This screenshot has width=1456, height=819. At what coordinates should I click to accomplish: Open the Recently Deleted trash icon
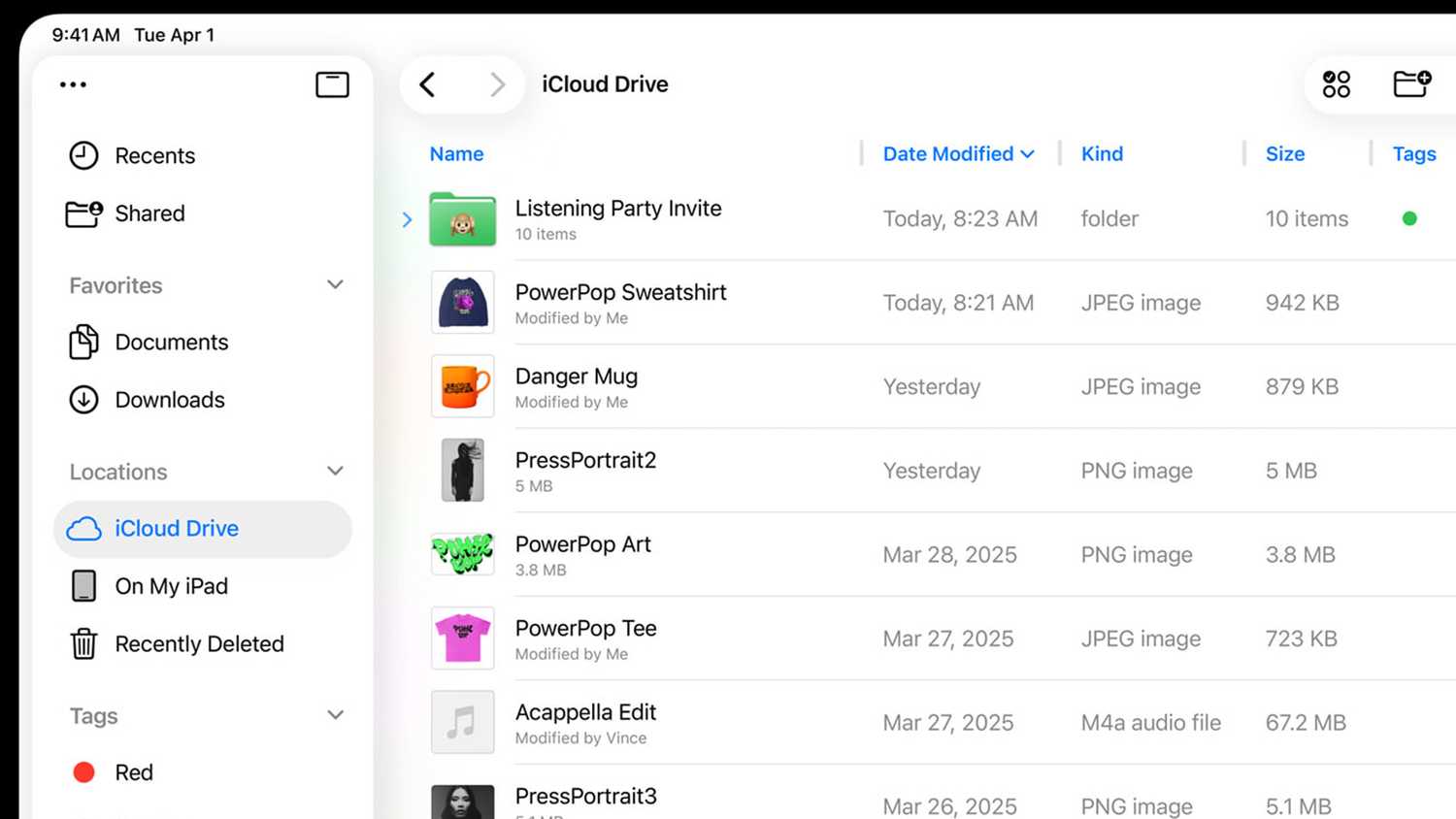point(84,643)
